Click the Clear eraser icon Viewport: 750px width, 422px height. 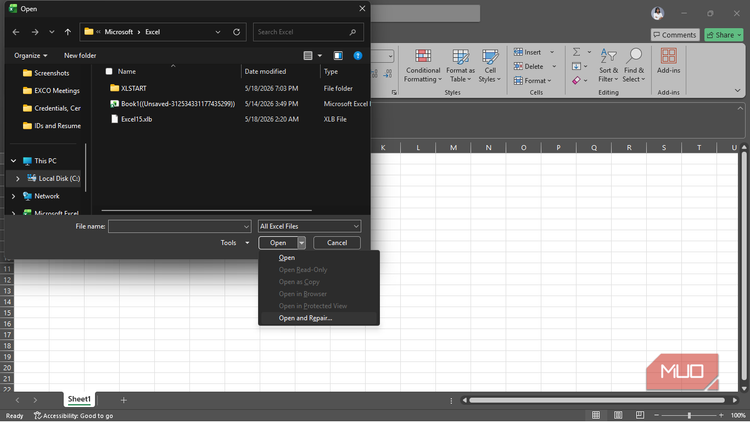(x=576, y=81)
